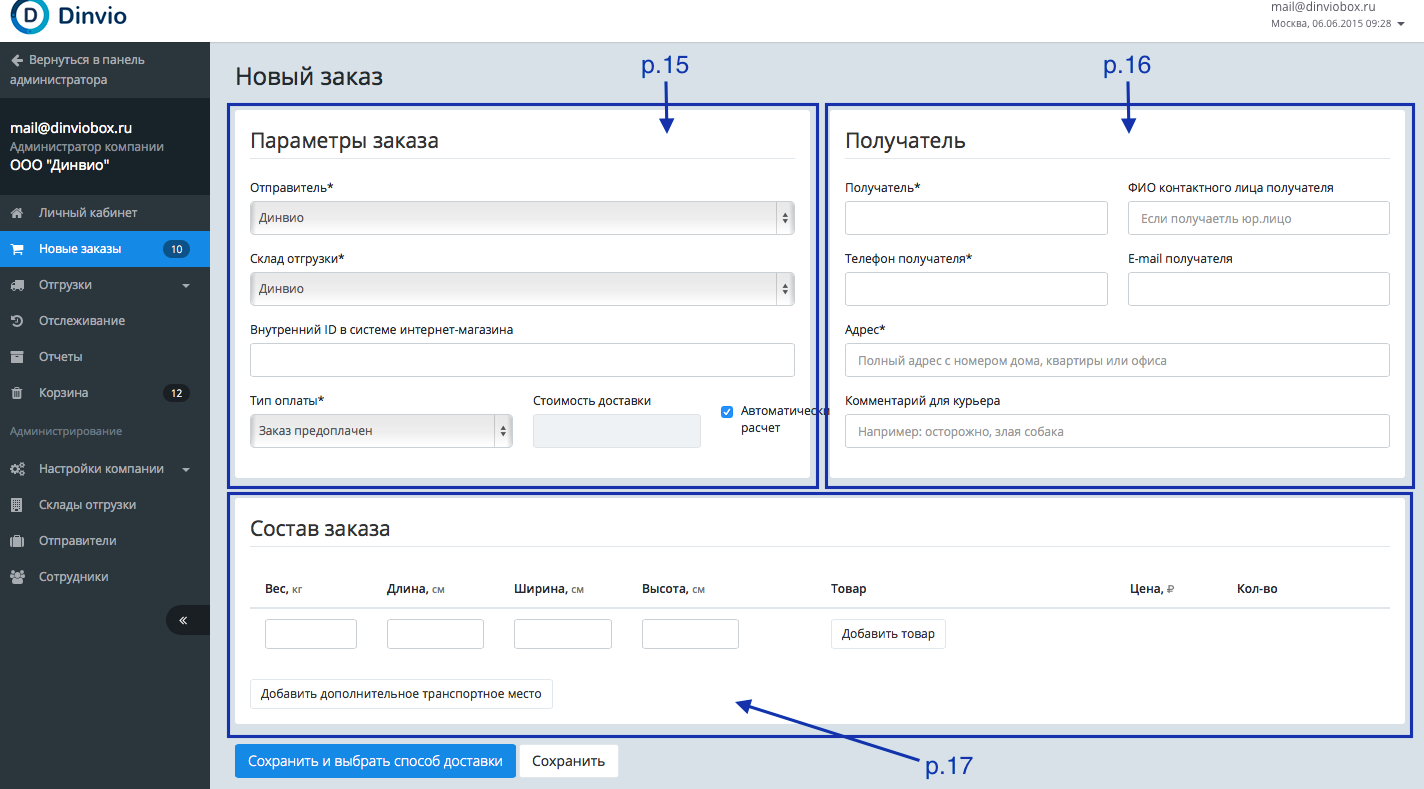
Task: Click the home icon next to Личный кабинет
Action: point(17,213)
